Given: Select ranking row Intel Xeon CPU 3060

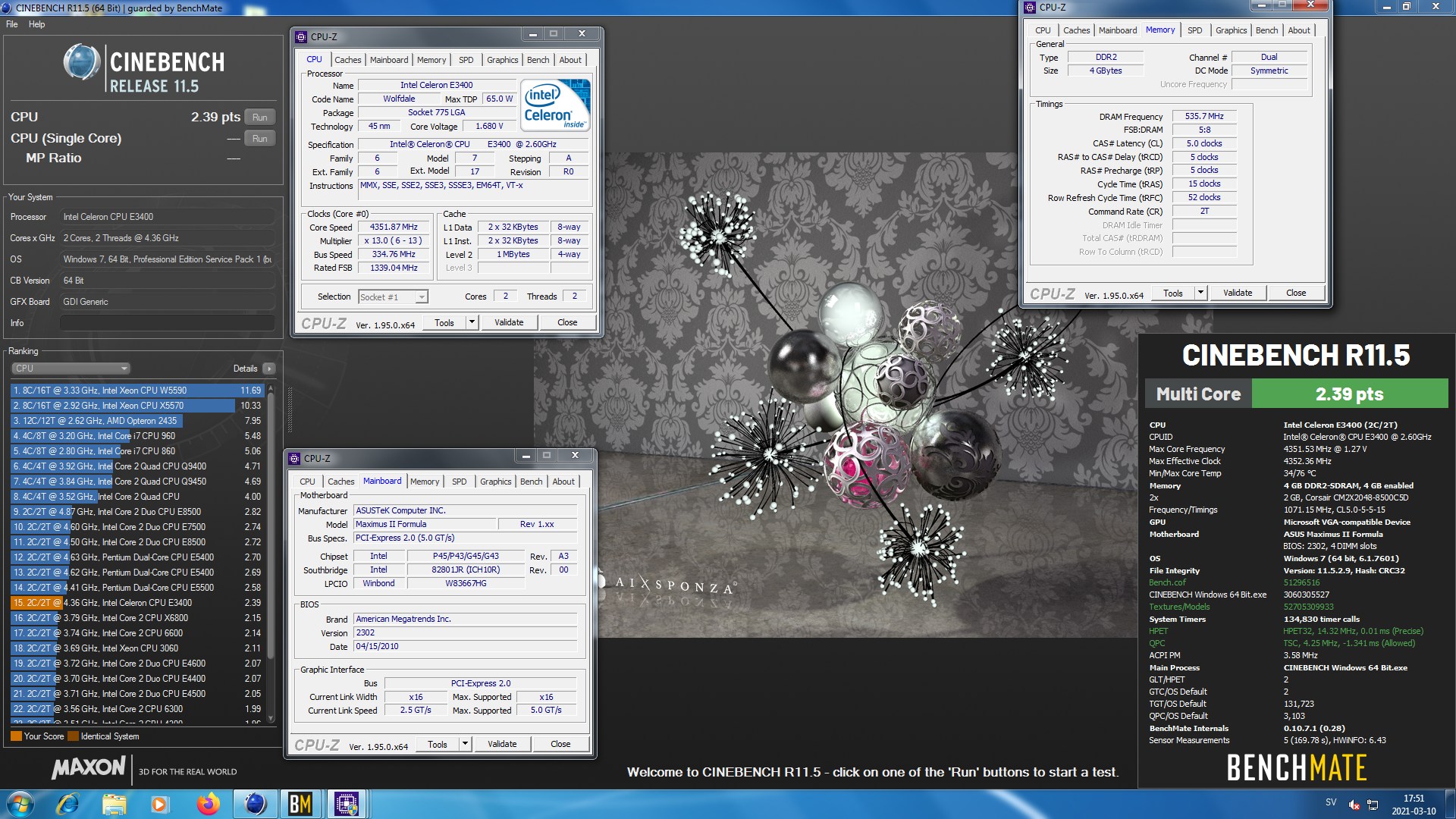Looking at the screenshot, I should pyautogui.click(x=136, y=648).
